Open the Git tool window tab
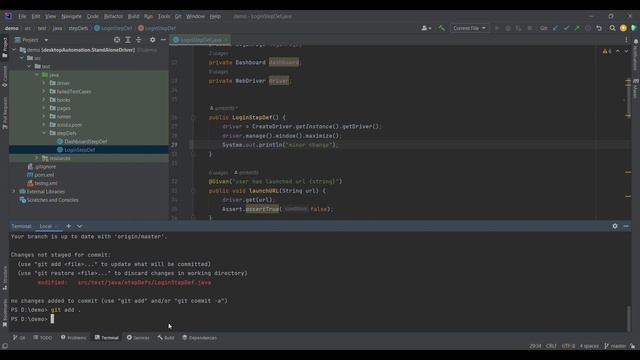This screenshot has height=360, width=640. coord(19,338)
